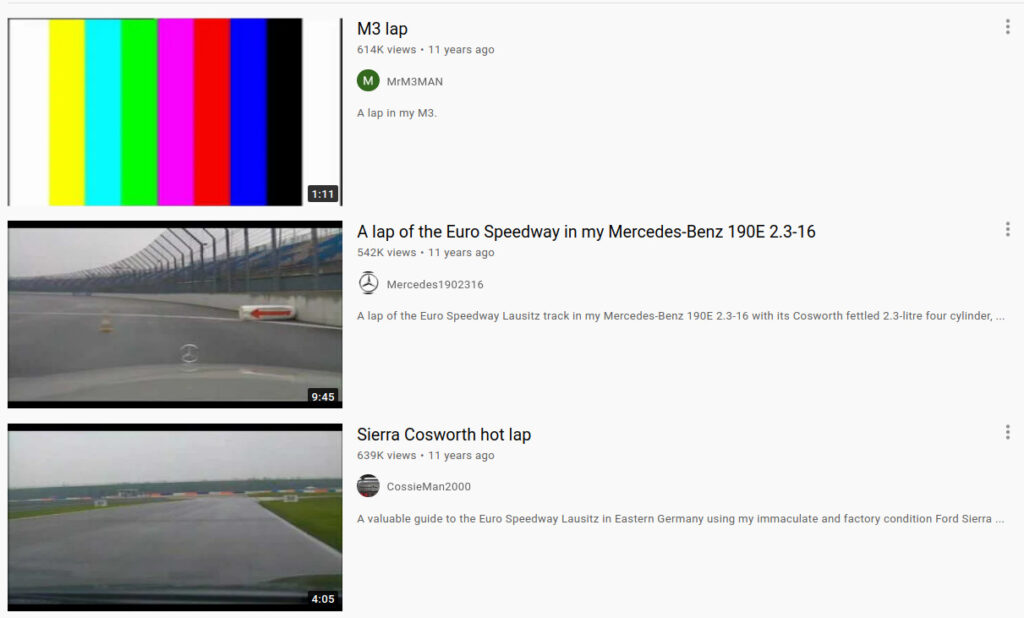This screenshot has height=618, width=1024.
Task: Click the 9:45 duration badge
Action: coord(323,397)
